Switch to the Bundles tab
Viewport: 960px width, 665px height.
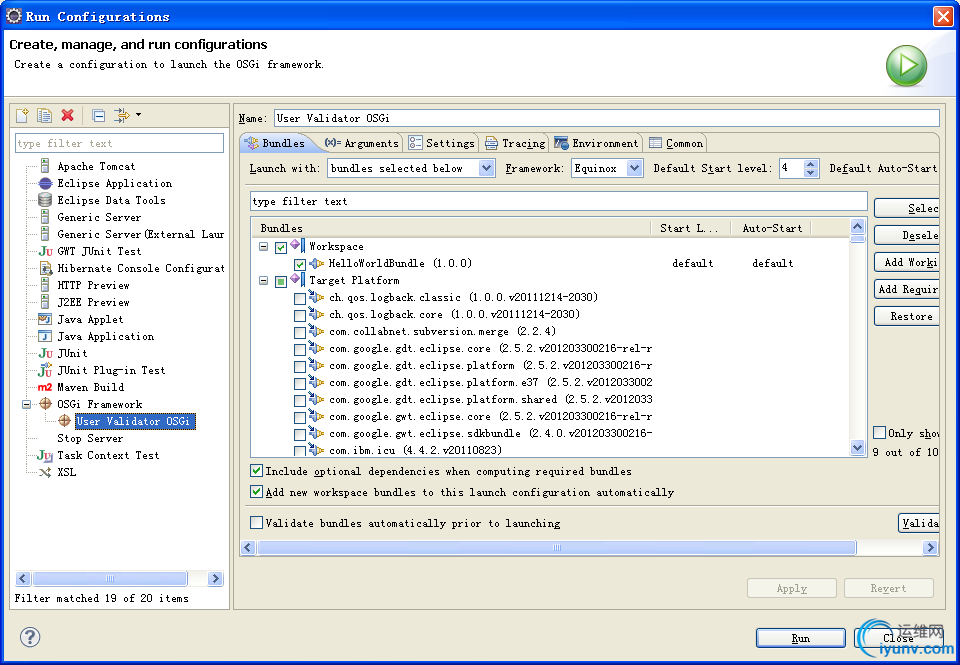tap(276, 143)
